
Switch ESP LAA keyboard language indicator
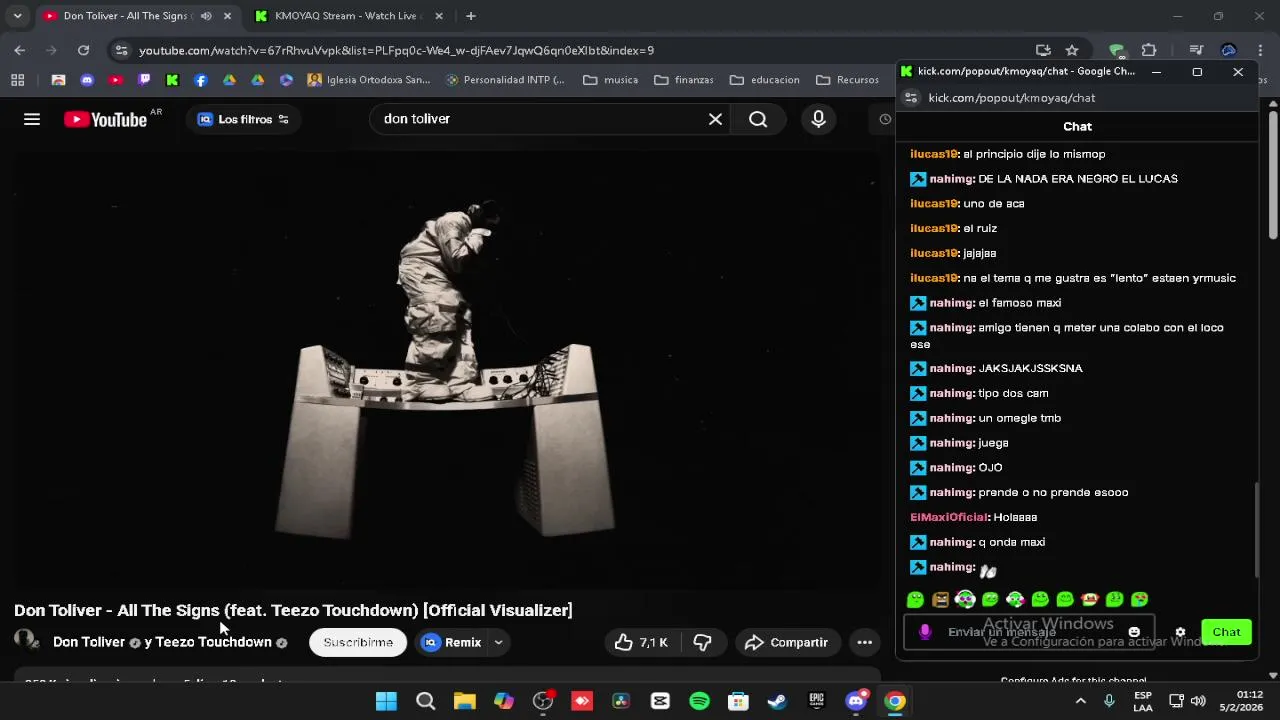click(x=1142, y=701)
